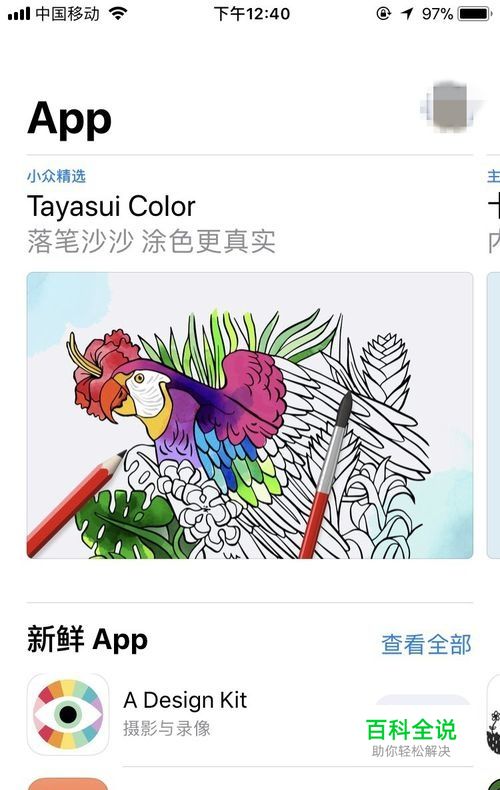Tap the 下午12:40 clock in status bar
The image size is (500, 790).
(252, 14)
